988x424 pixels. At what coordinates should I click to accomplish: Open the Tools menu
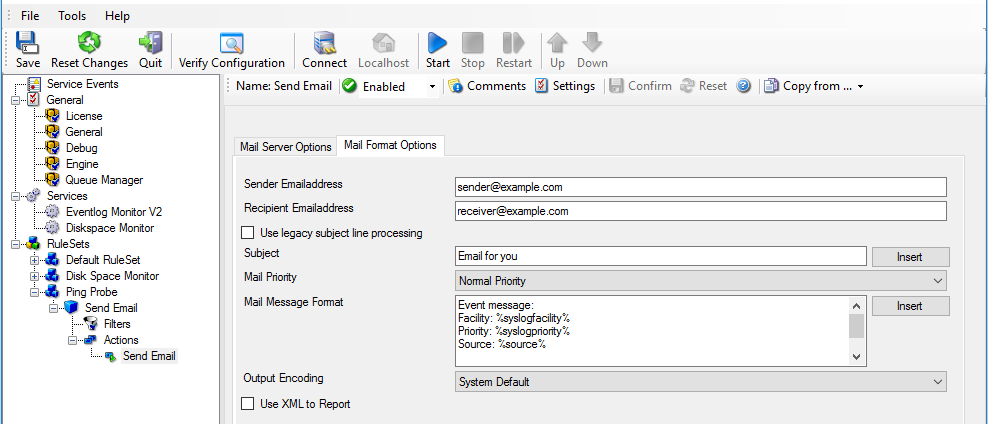(x=72, y=16)
